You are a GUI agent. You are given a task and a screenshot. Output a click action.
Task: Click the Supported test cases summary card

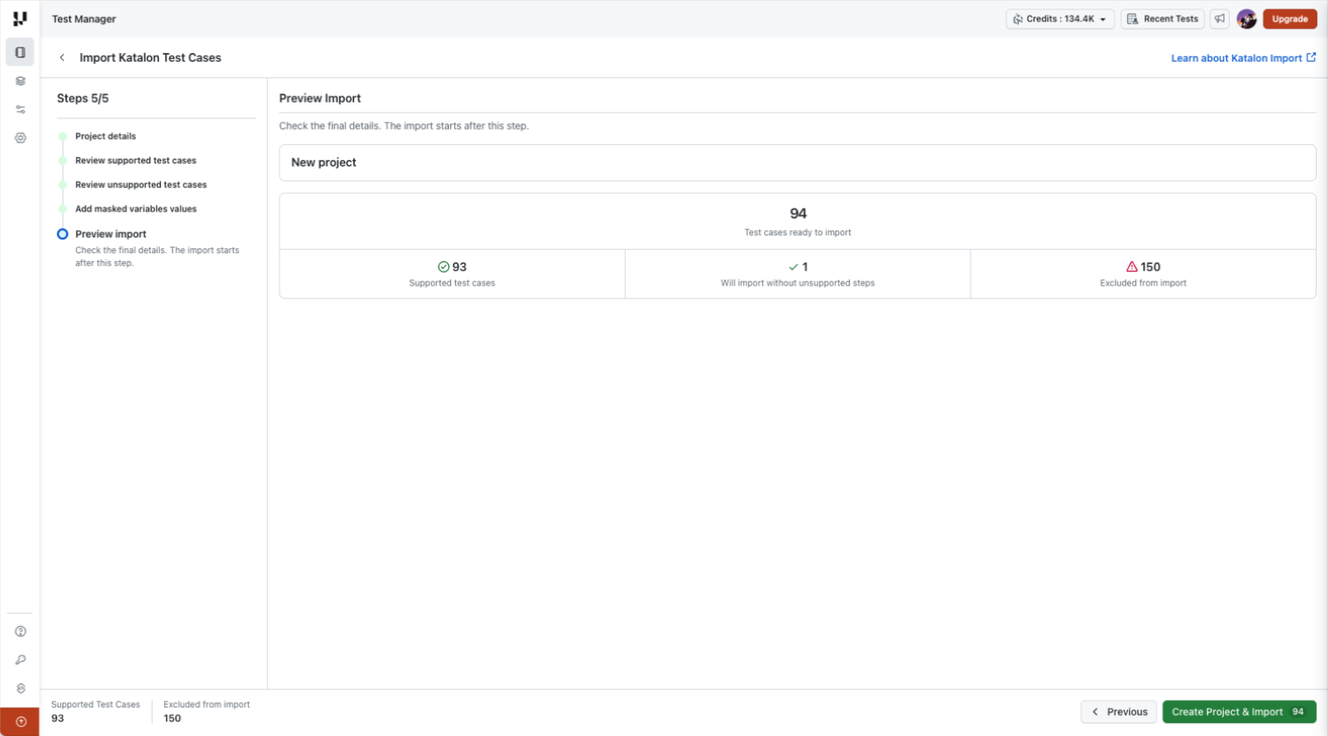coord(452,274)
